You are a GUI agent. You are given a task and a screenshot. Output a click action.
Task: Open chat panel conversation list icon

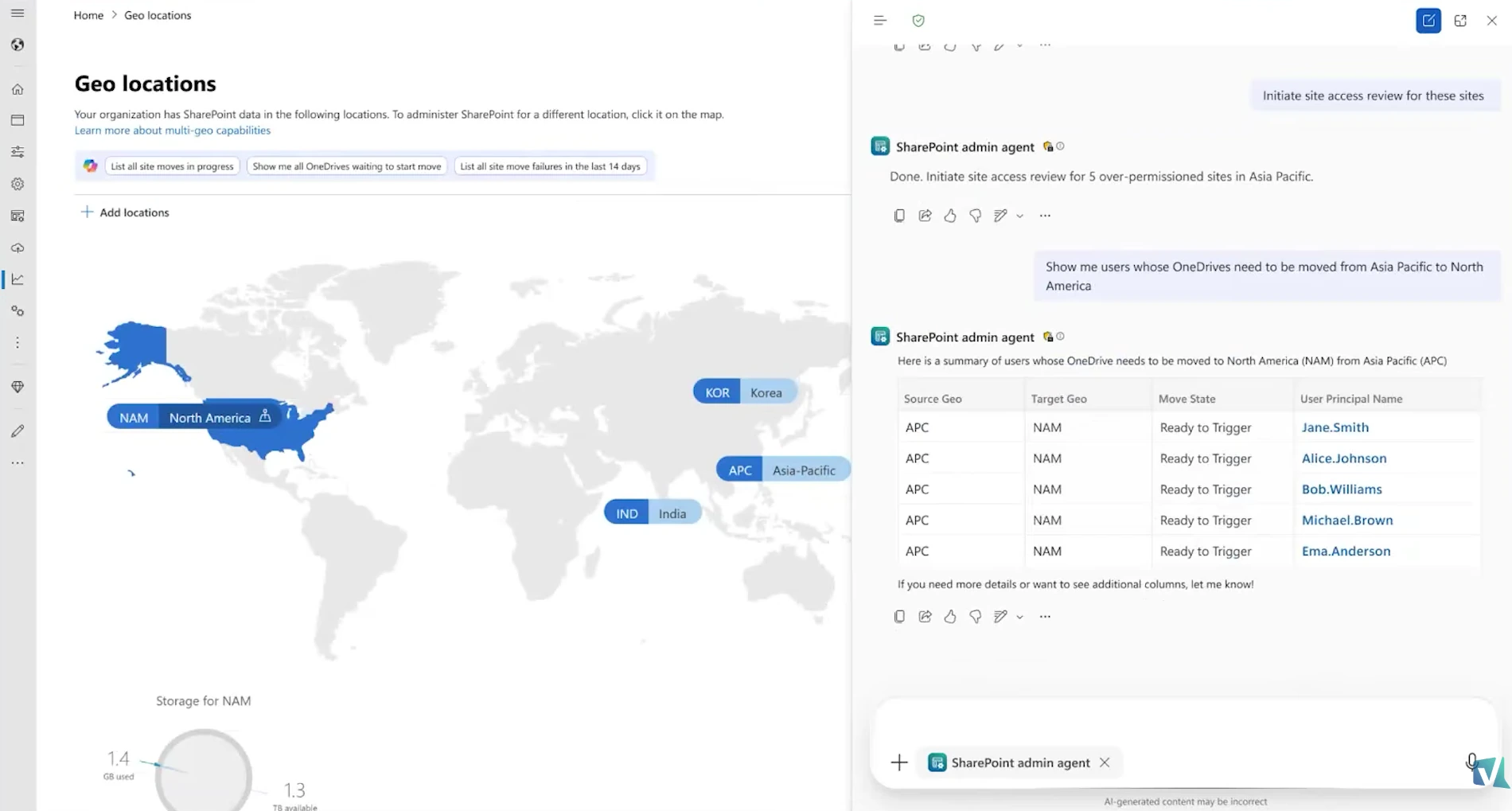coord(879,21)
